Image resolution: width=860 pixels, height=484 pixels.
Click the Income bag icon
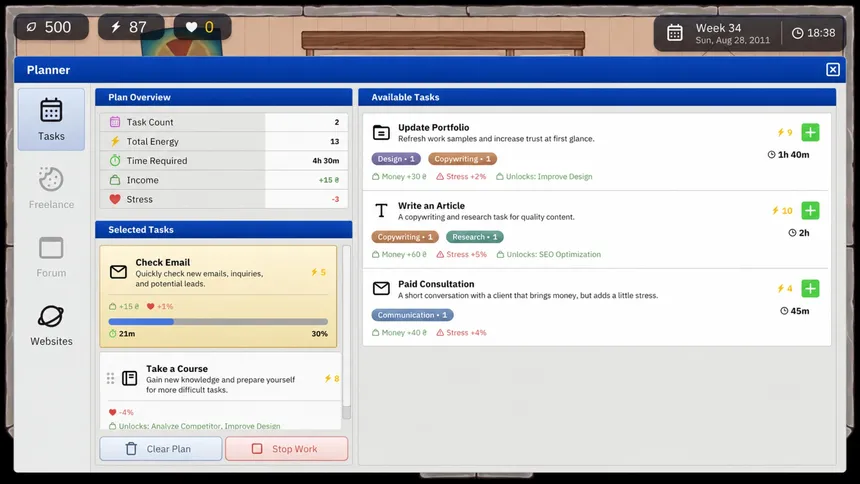click(x=115, y=179)
